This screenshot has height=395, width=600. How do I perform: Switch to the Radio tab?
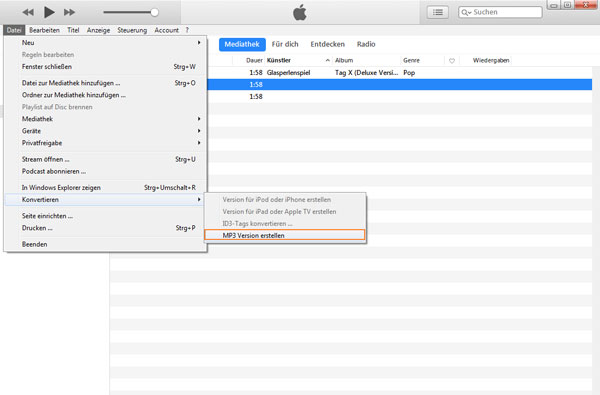point(366,44)
